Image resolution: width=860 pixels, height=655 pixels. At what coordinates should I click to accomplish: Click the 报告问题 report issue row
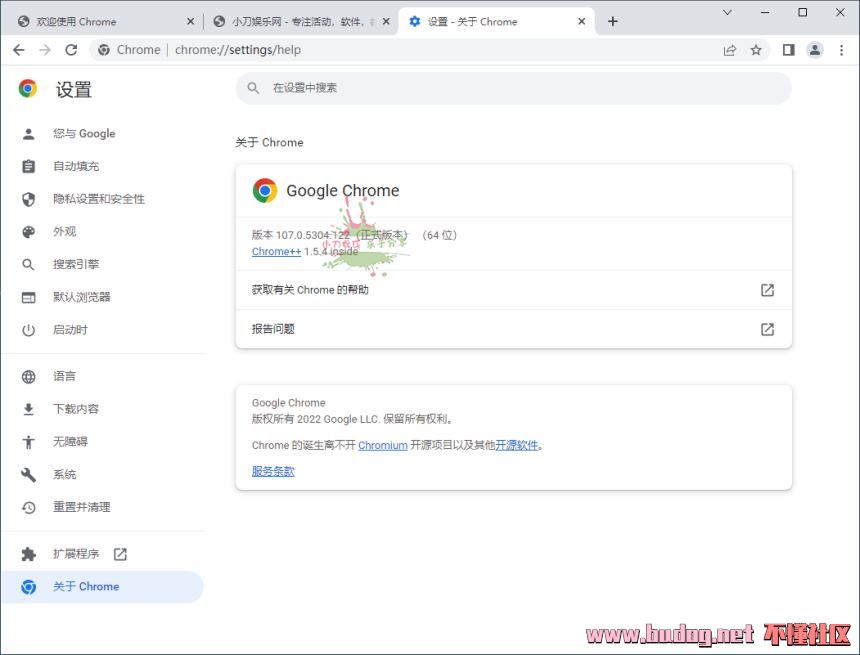(x=513, y=329)
